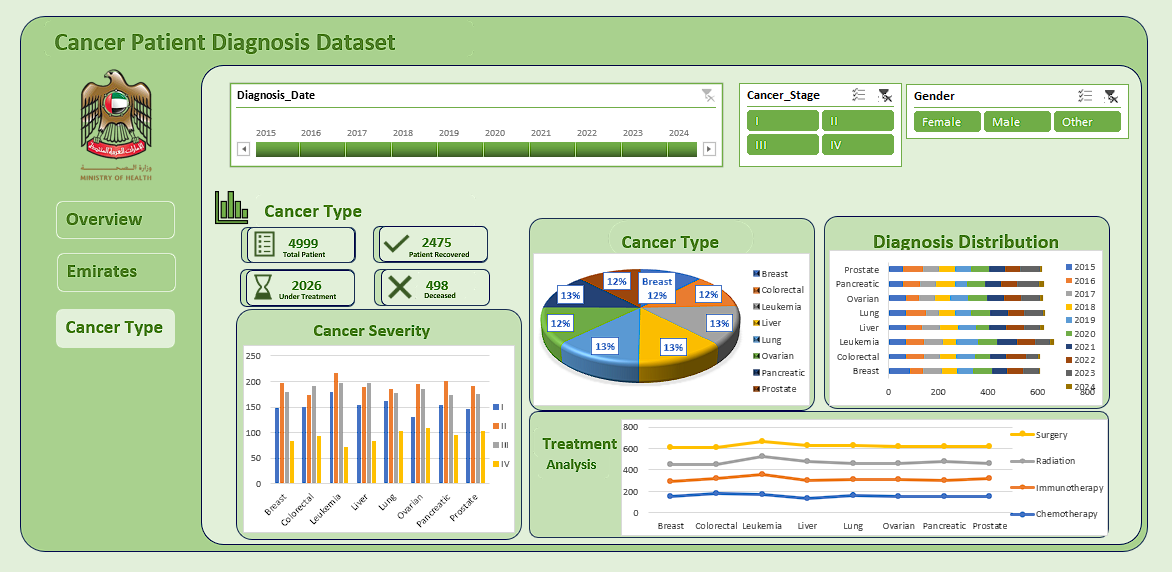Click the Cancer Patient Diagnosis Dataset heading
Viewport: 1172px width, 572px height.
[x=225, y=42]
